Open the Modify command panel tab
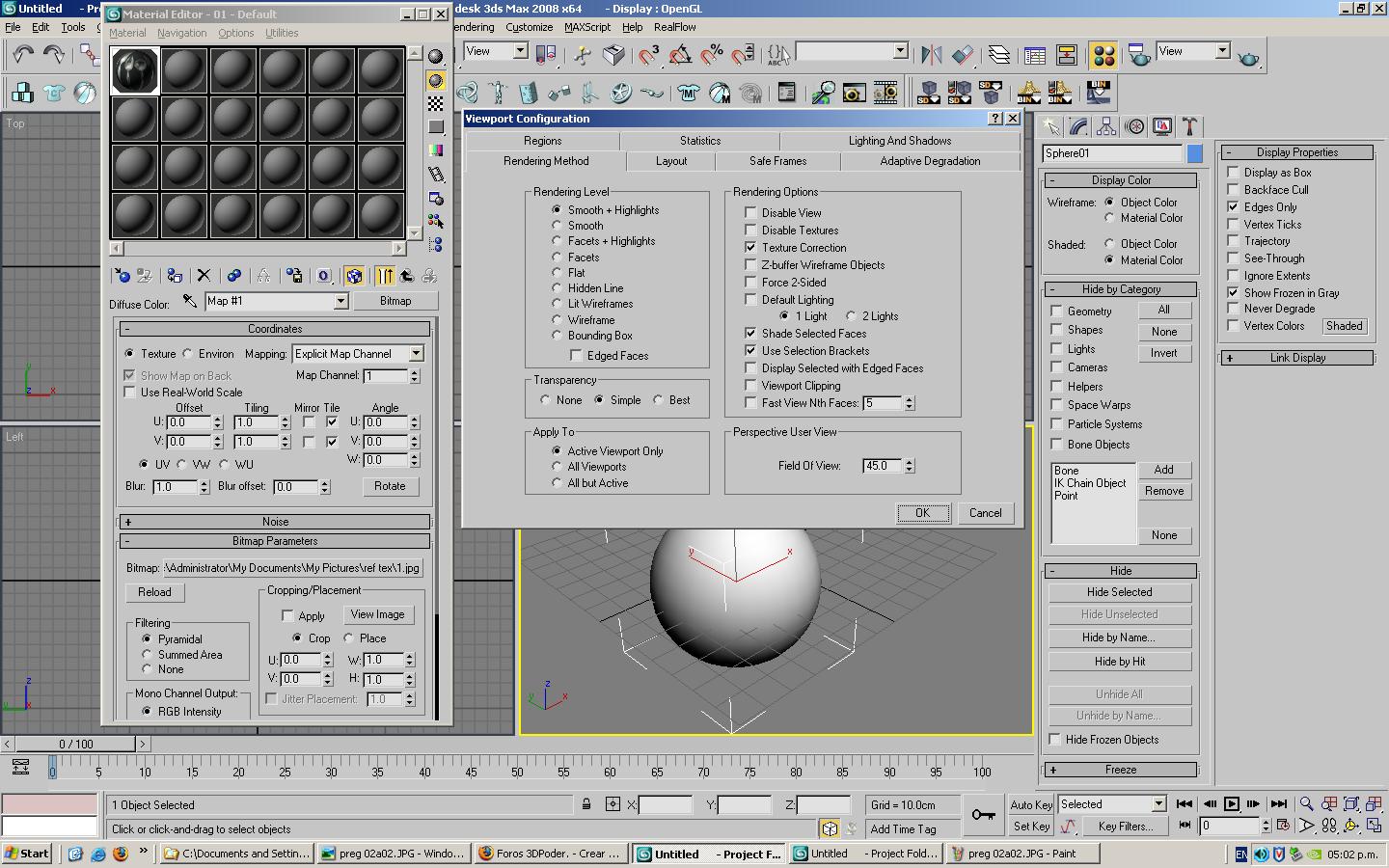The width and height of the screenshot is (1389, 868). (1078, 126)
